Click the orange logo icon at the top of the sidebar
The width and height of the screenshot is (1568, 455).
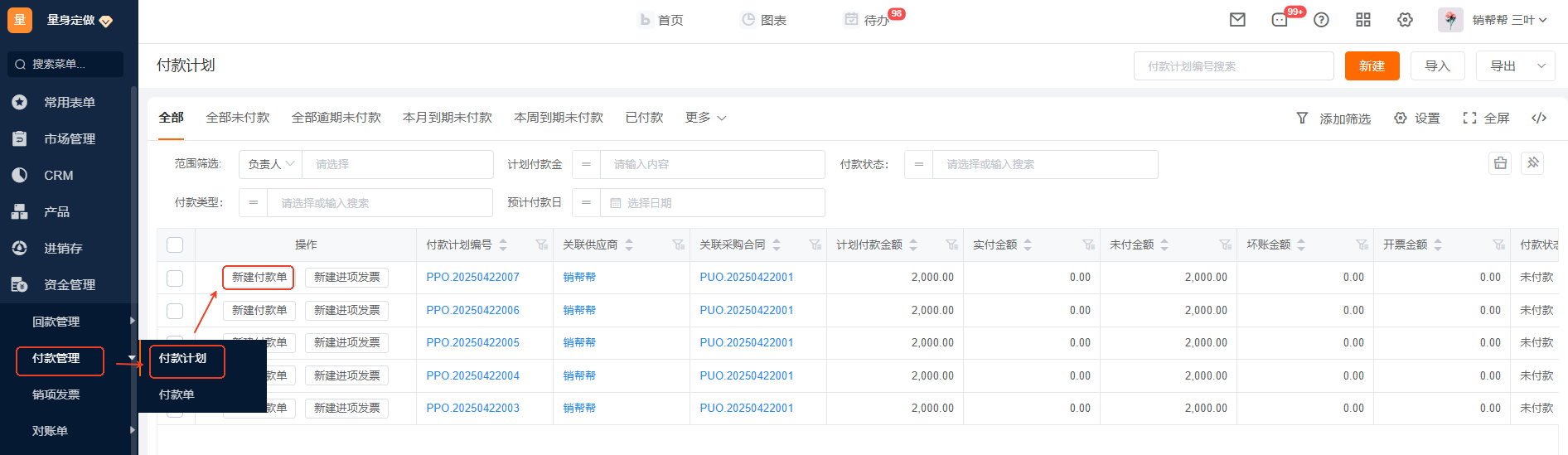20,20
